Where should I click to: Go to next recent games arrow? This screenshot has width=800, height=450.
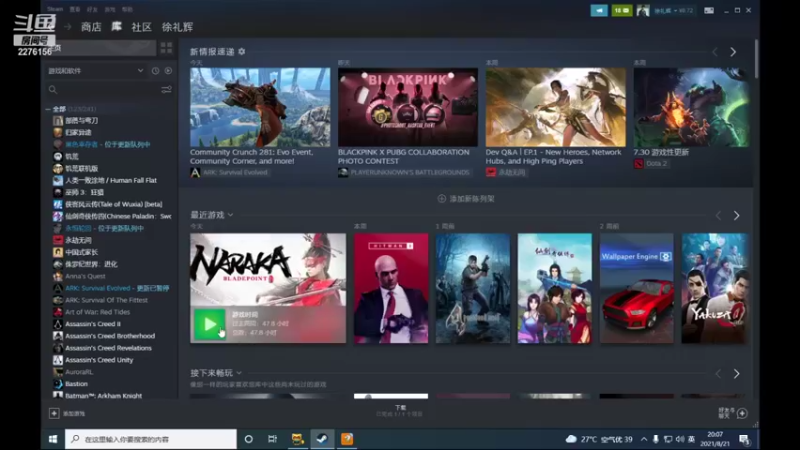tap(736, 216)
